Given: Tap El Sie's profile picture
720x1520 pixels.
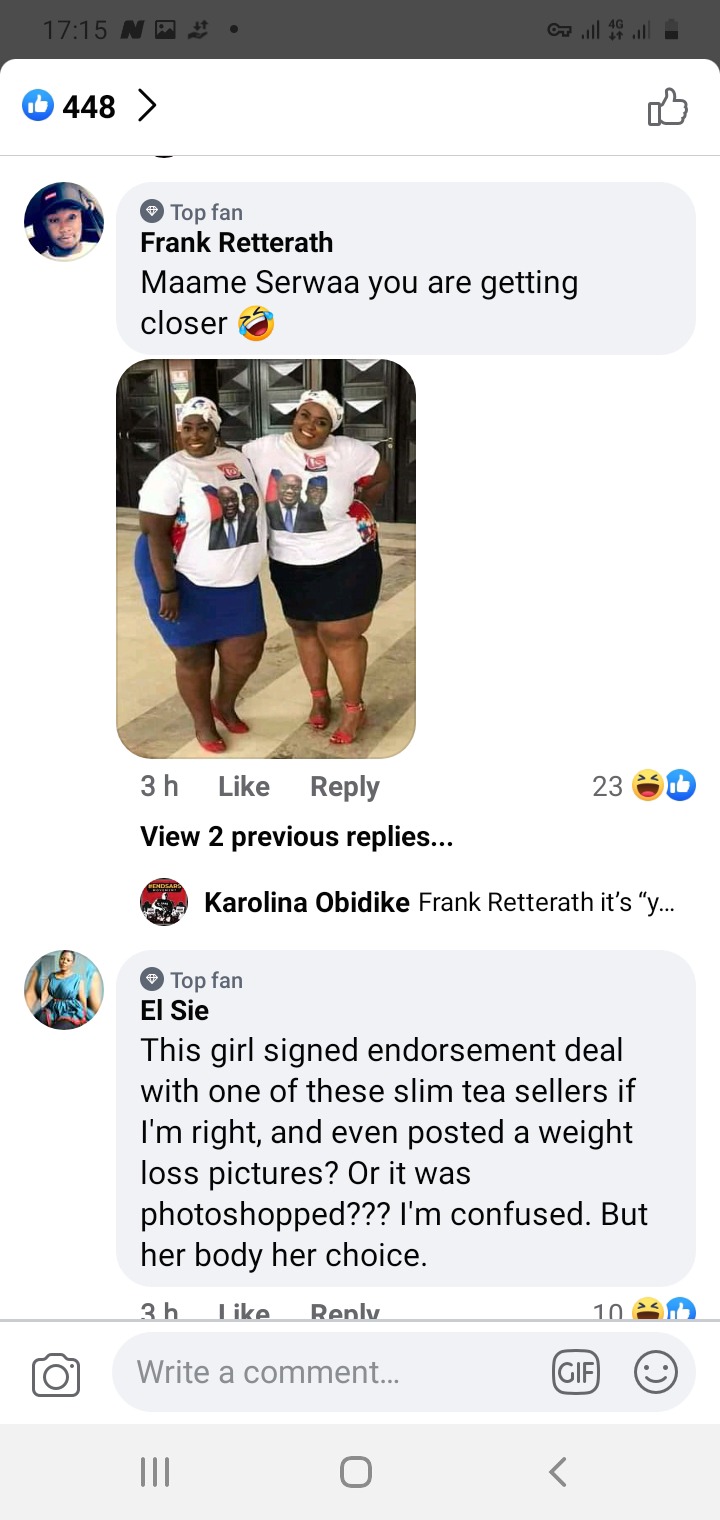Looking at the screenshot, I should pos(64,990).
